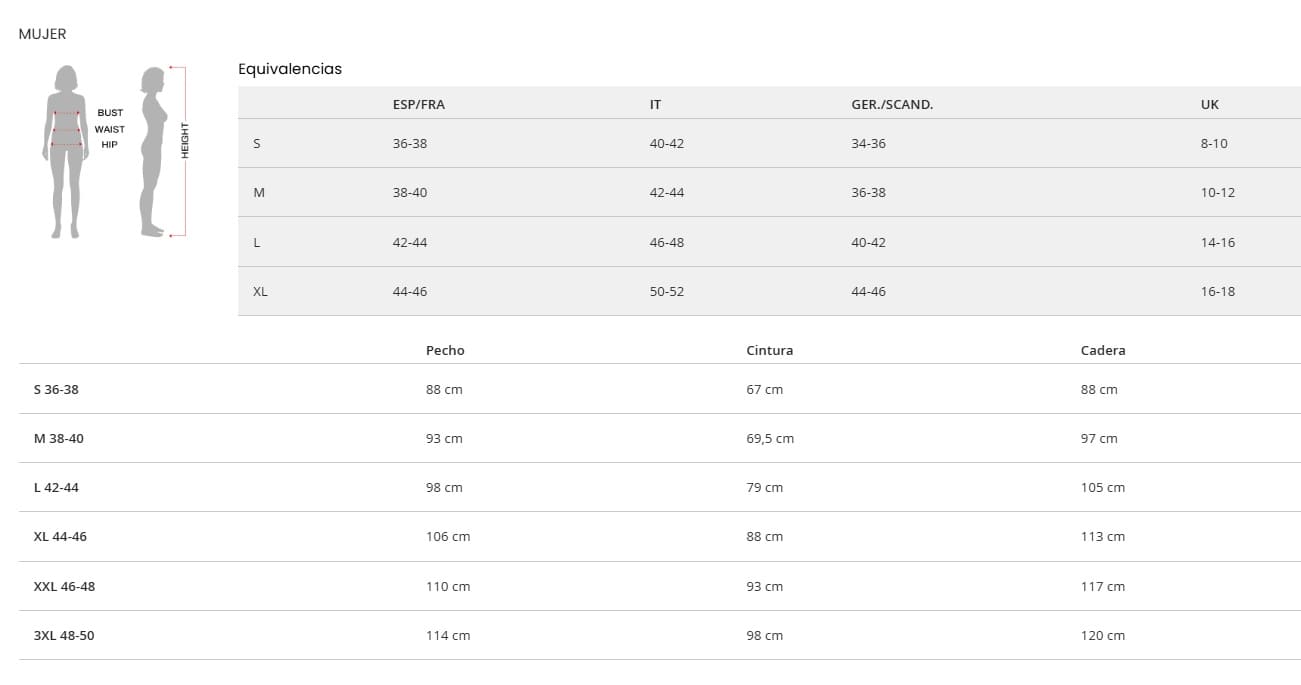Click the UK column header

click(1209, 104)
